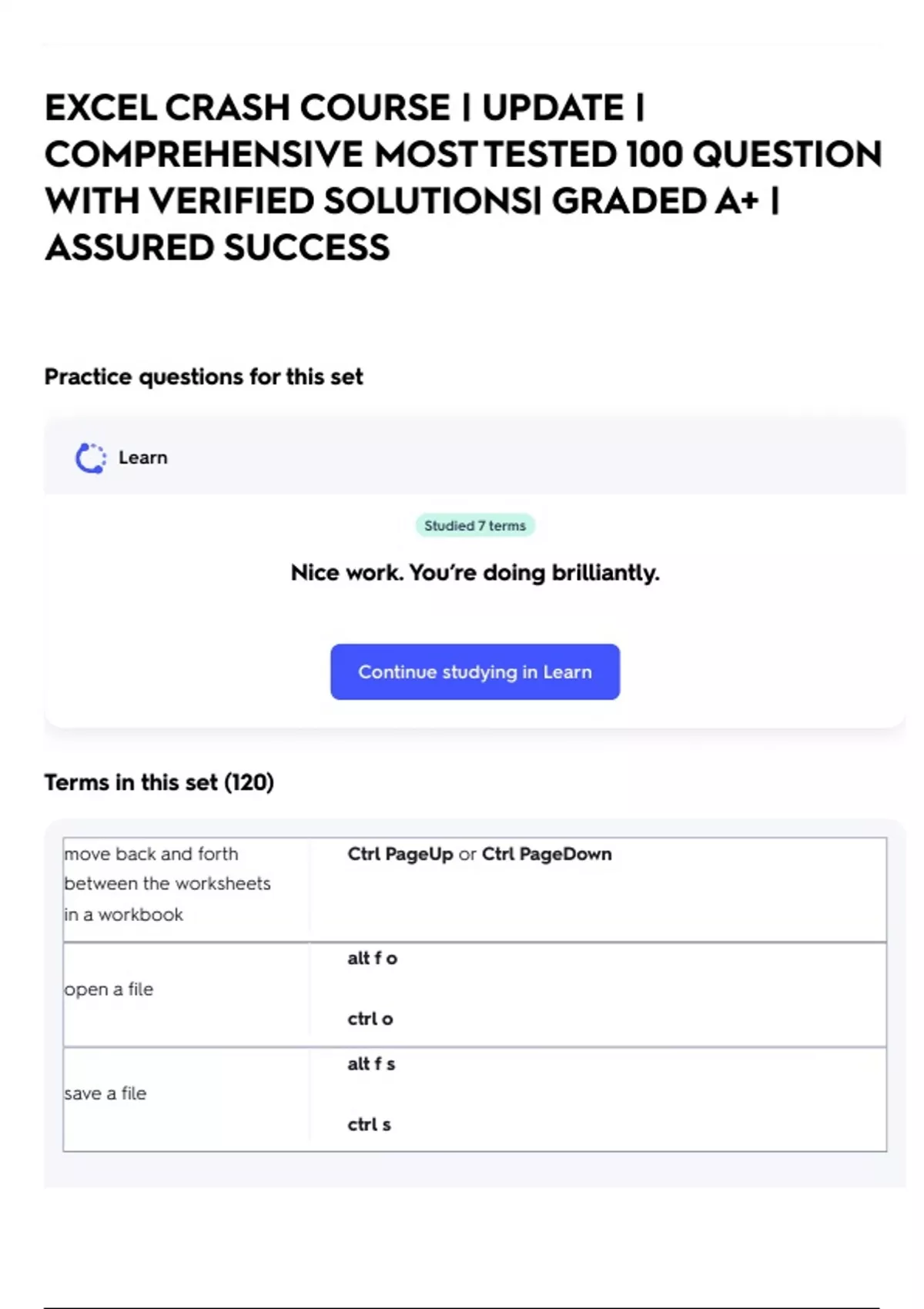Click 'ASSURED SUCCESS' in the title
Image resolution: width=924 pixels, height=1309 pixels.
click(217, 249)
